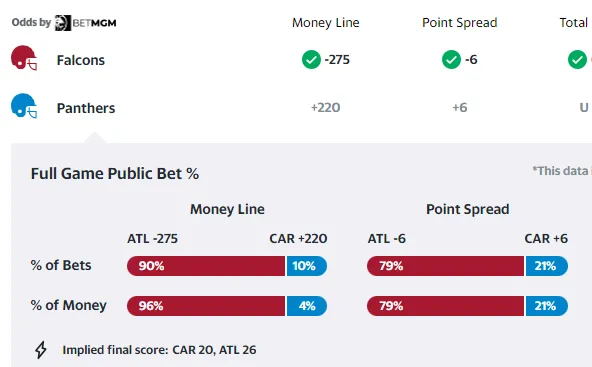592x367 pixels.
Task: Select Falcons -6 point spread odds
Action: pos(471,60)
